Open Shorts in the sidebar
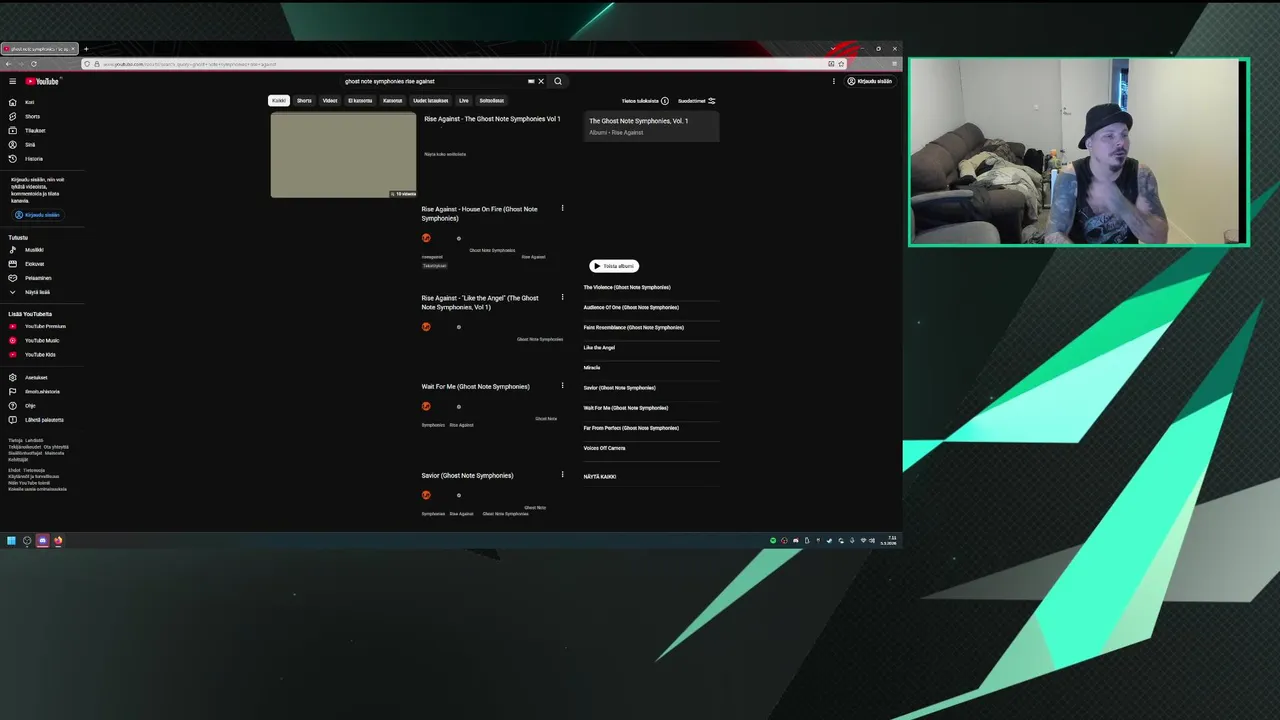The width and height of the screenshot is (1280, 720). (x=32, y=116)
